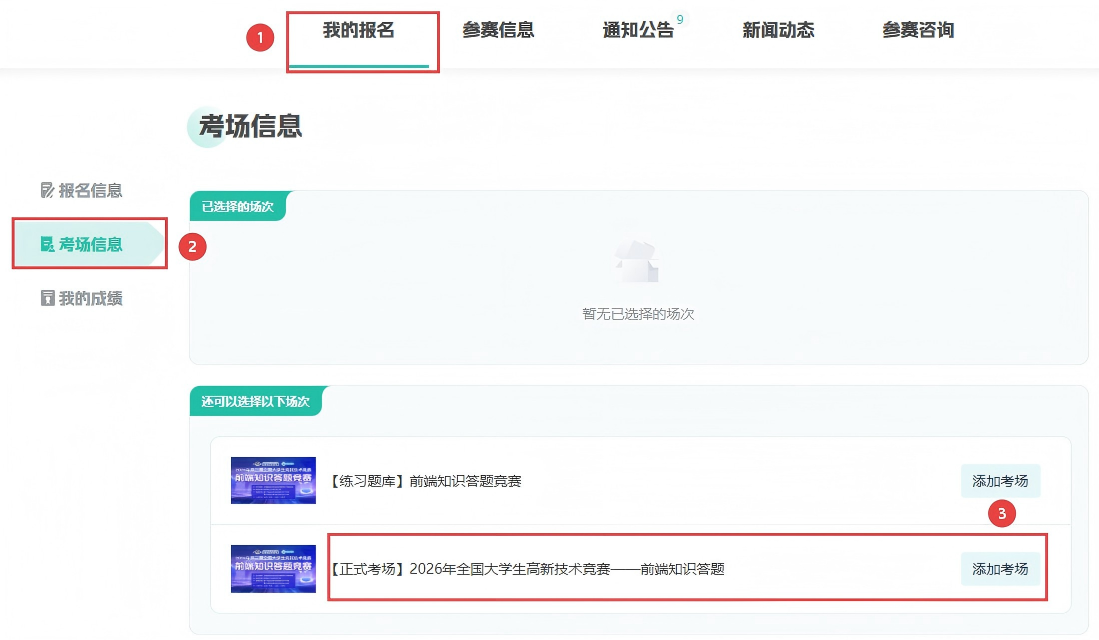Click the pencil icon beside 报名信息
This screenshot has height=640, width=1099.
click(47, 190)
